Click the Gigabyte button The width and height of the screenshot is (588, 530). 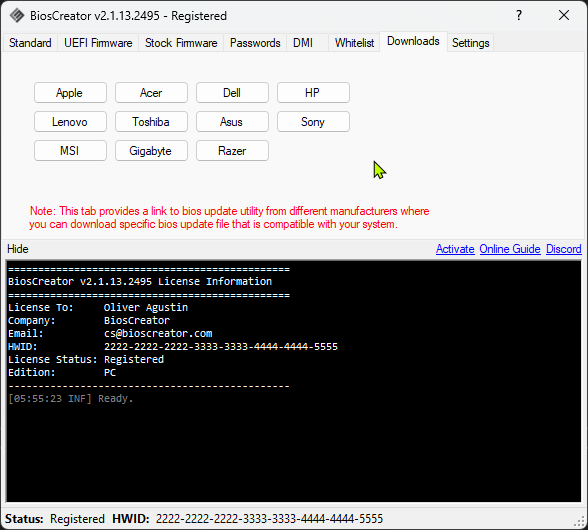(x=151, y=150)
